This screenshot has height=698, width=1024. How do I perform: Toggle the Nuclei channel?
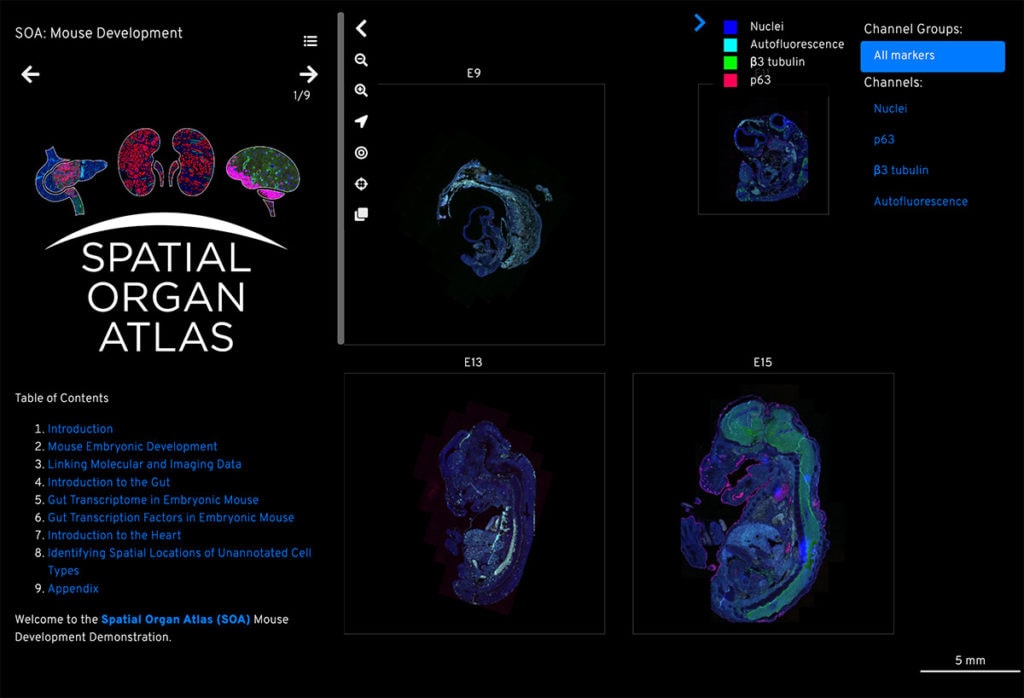[x=890, y=109]
